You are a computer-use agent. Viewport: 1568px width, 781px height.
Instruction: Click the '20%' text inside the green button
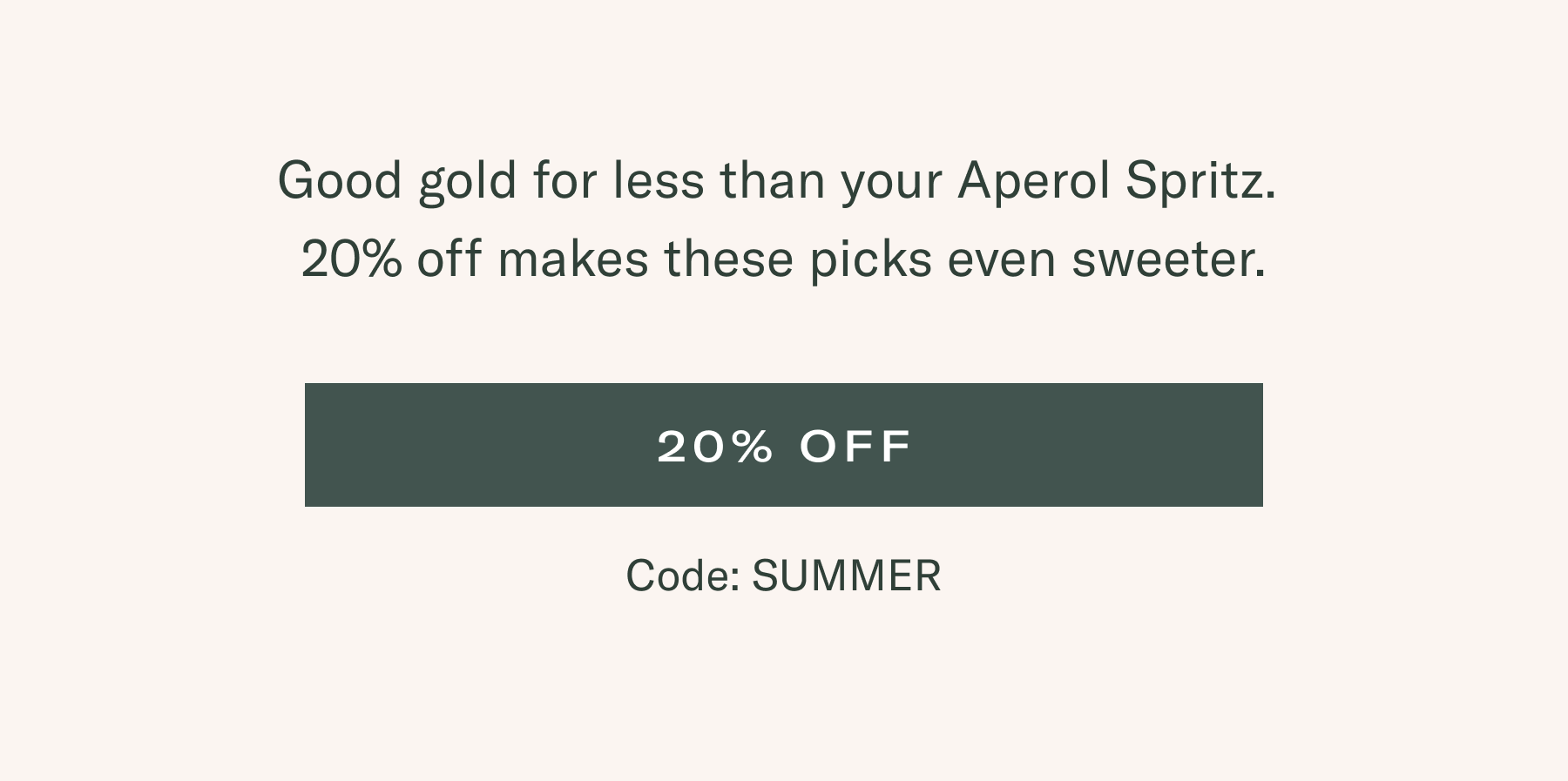(x=715, y=446)
